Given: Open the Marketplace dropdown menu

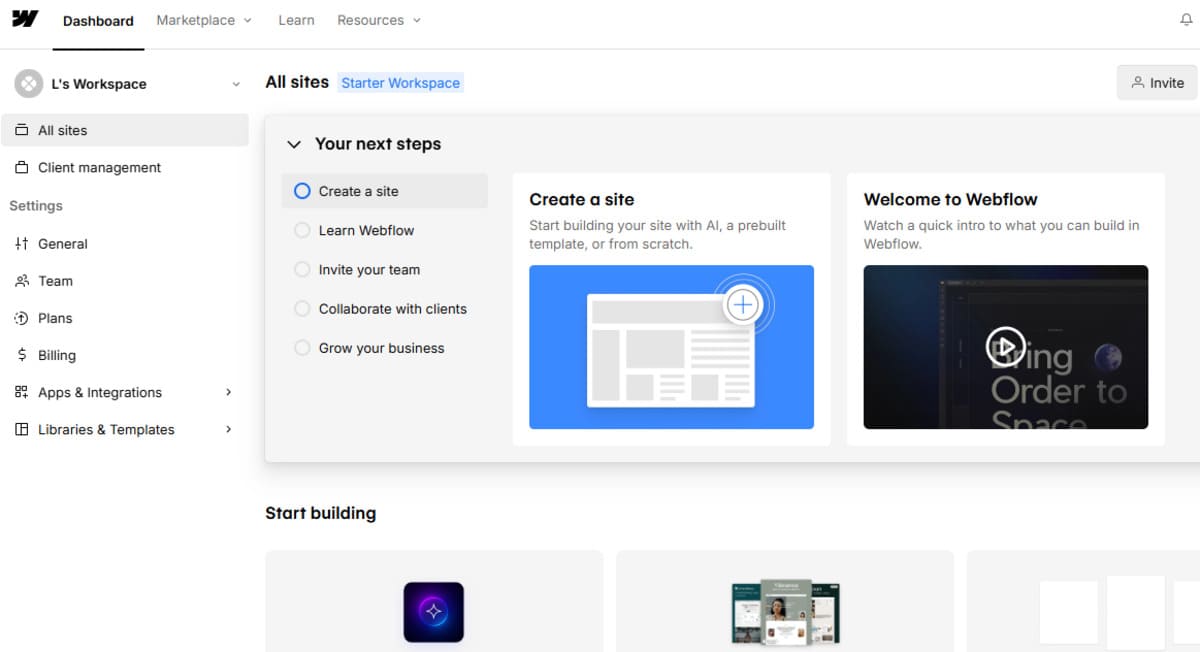Looking at the screenshot, I should tap(204, 20).
